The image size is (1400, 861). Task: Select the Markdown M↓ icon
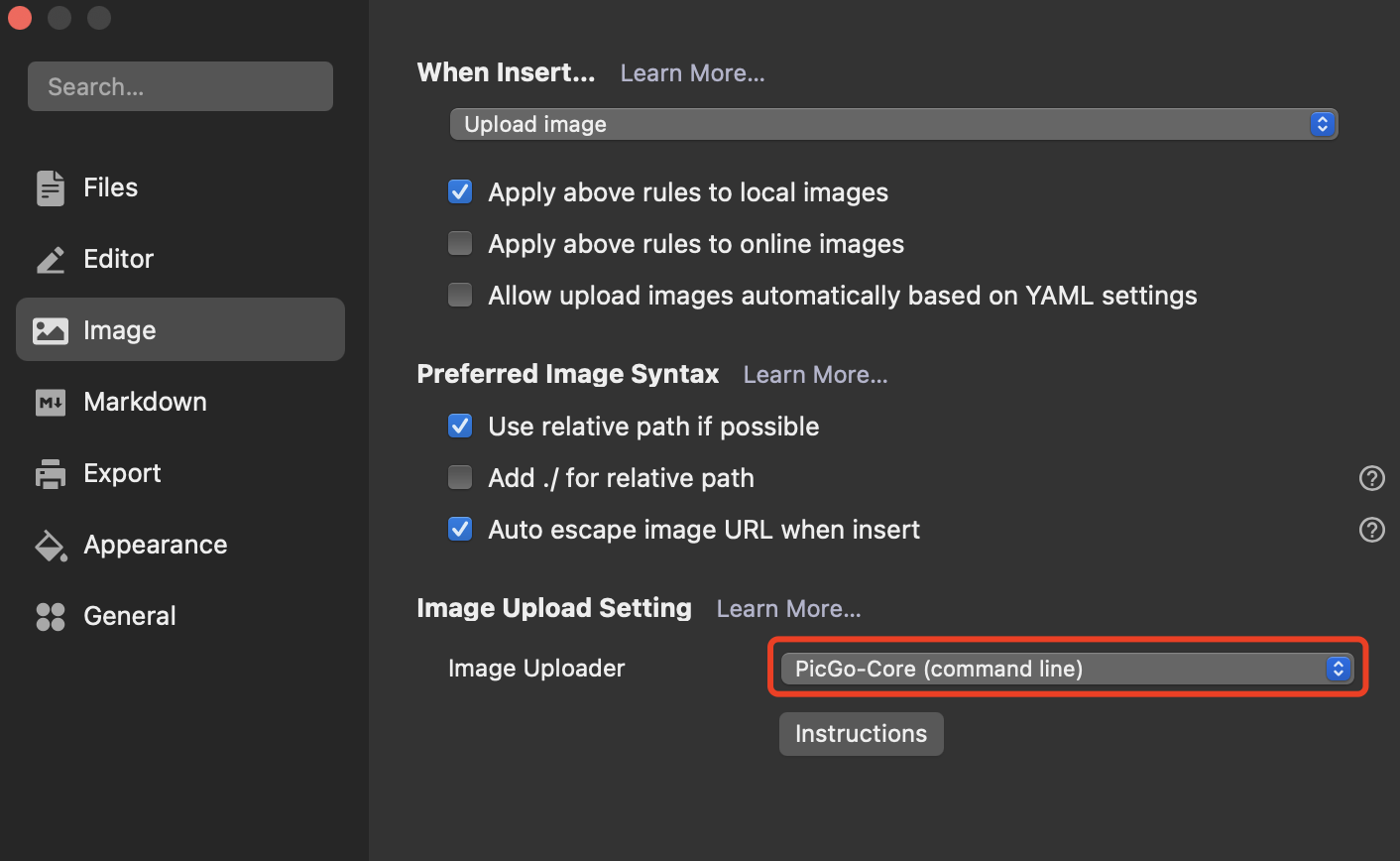pyautogui.click(x=50, y=402)
